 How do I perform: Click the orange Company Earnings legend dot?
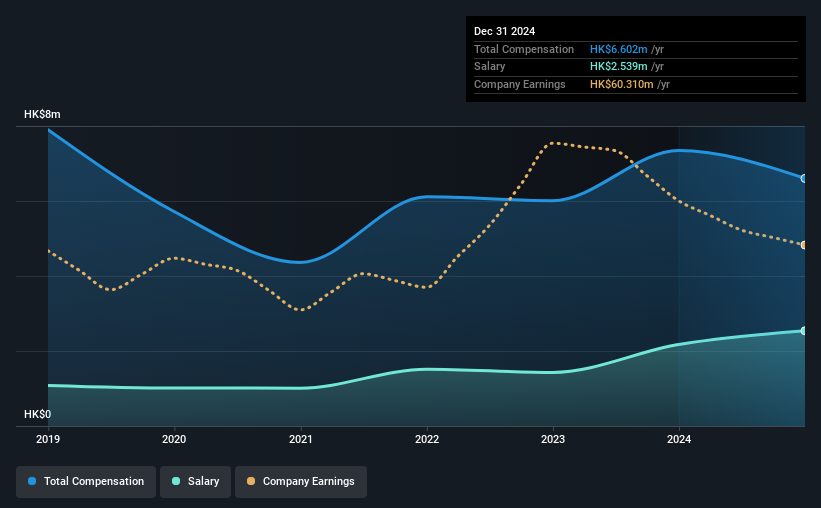point(251,481)
